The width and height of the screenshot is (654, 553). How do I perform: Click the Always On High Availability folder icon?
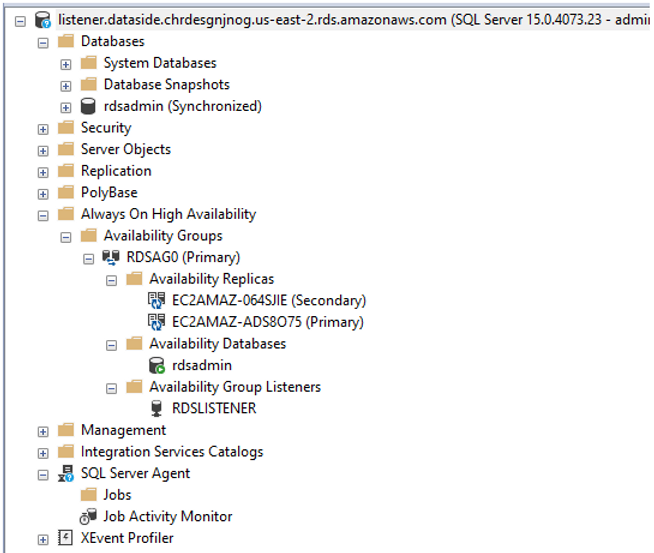66,214
